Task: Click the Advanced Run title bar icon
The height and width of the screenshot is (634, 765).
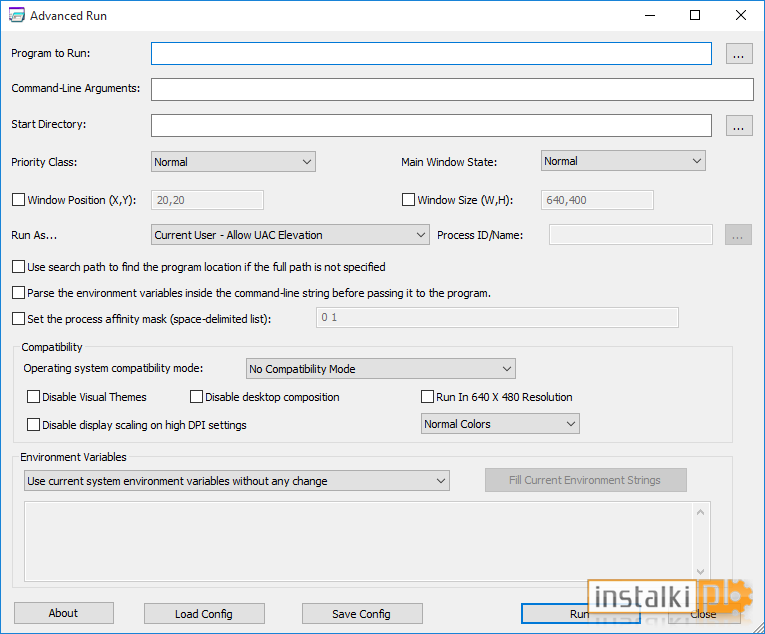Action: coord(17,15)
